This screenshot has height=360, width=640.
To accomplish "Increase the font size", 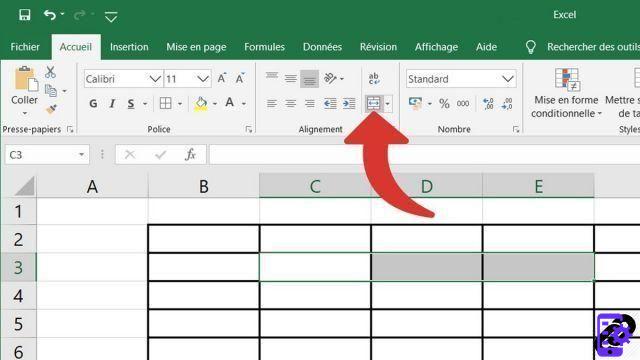I will pos(222,78).
